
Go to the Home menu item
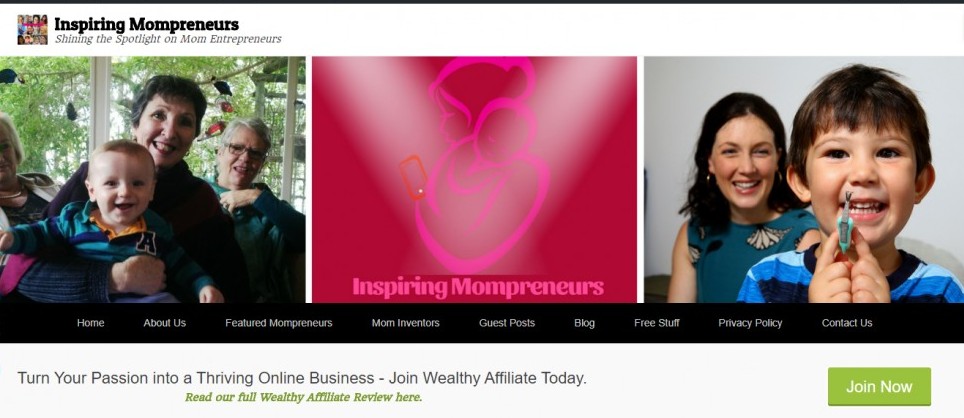(90, 323)
